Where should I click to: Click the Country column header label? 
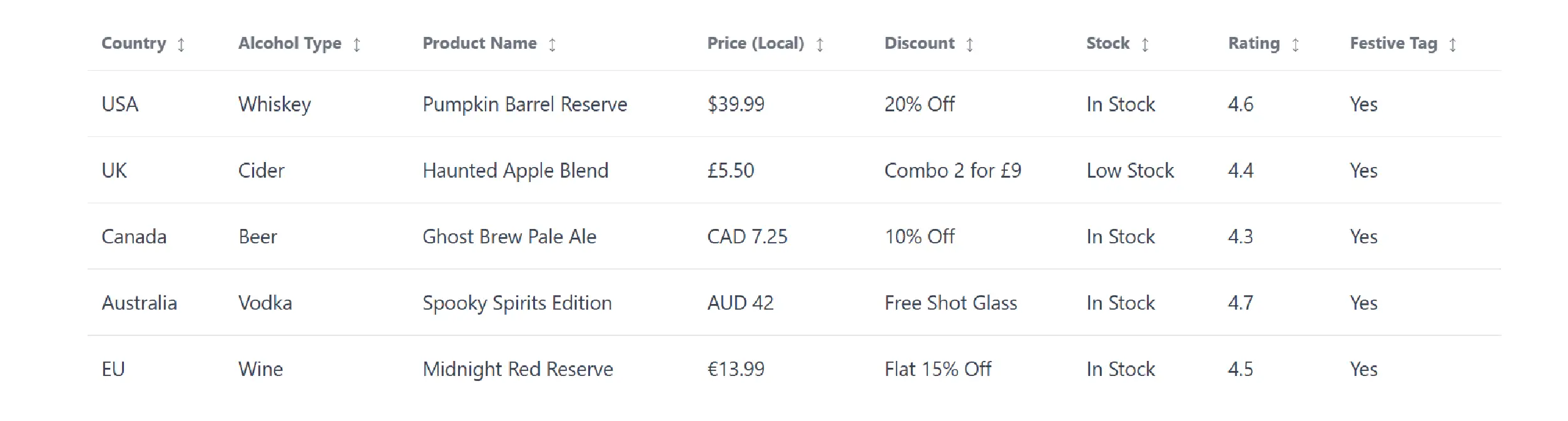(134, 43)
